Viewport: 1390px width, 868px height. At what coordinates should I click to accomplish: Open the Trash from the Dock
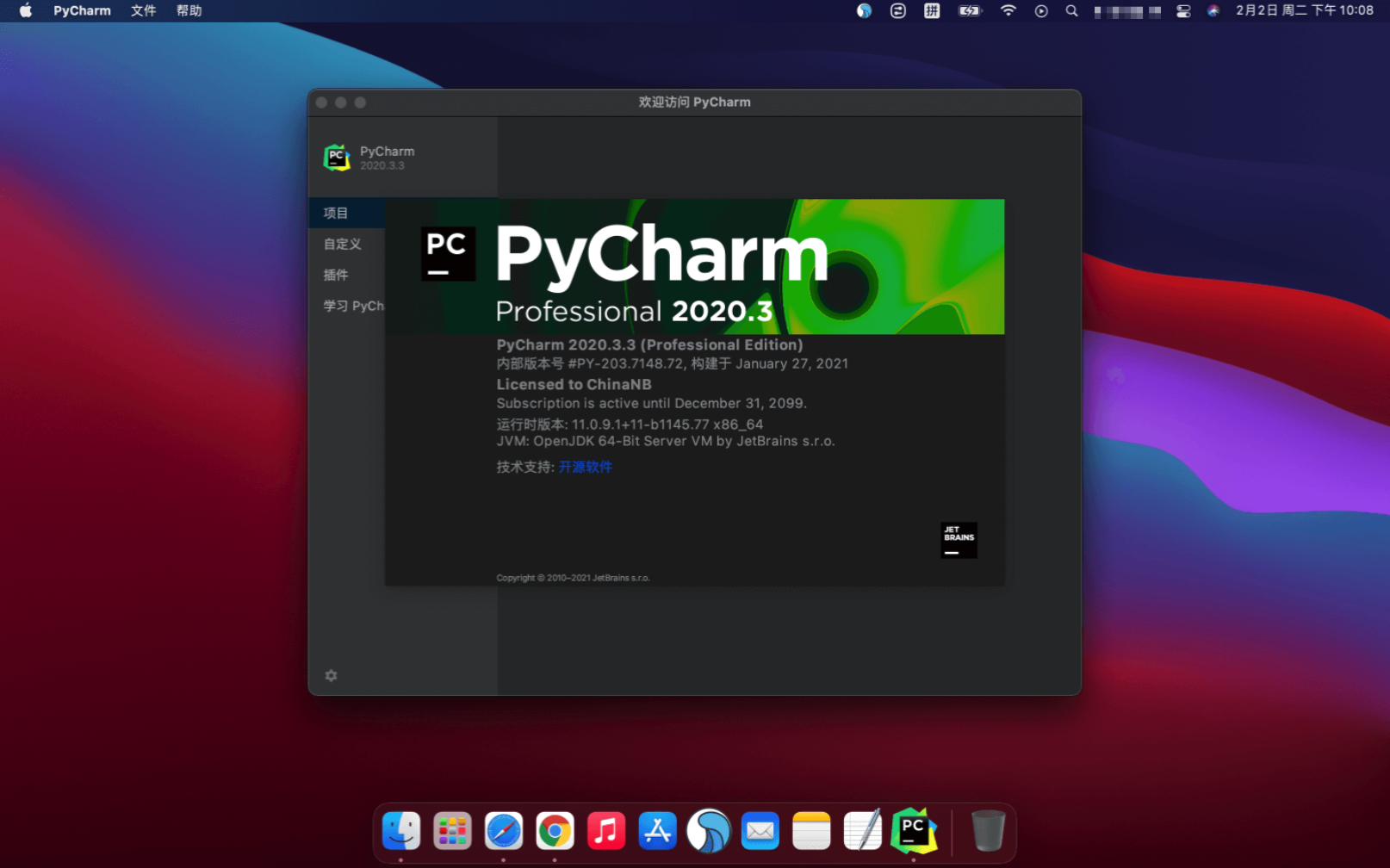(x=988, y=831)
